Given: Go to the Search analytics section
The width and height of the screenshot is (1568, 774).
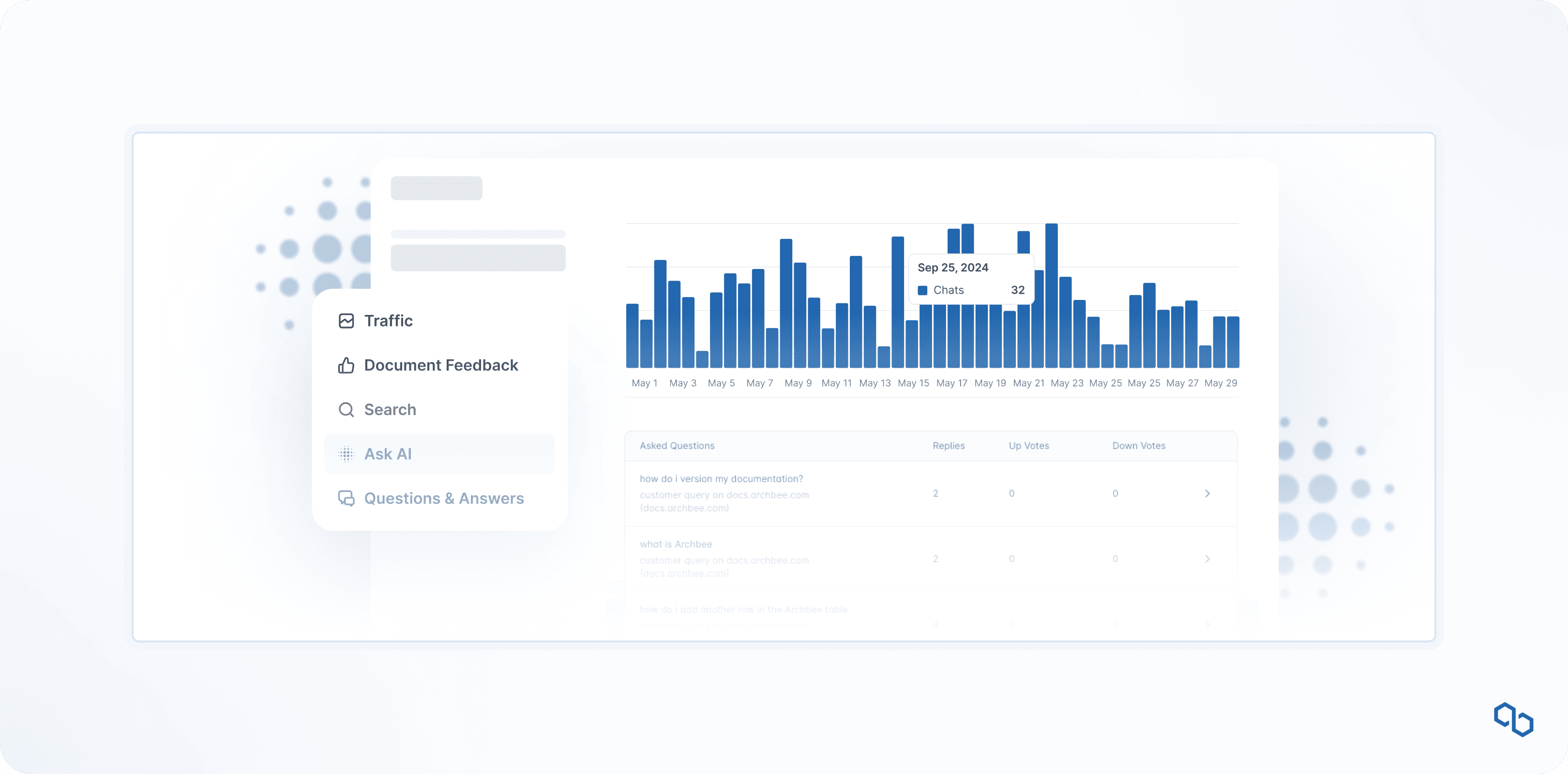Looking at the screenshot, I should (390, 410).
